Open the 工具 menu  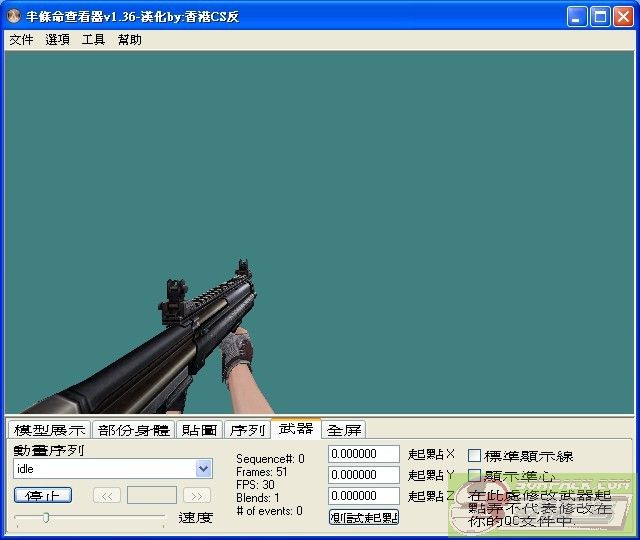coord(93,40)
